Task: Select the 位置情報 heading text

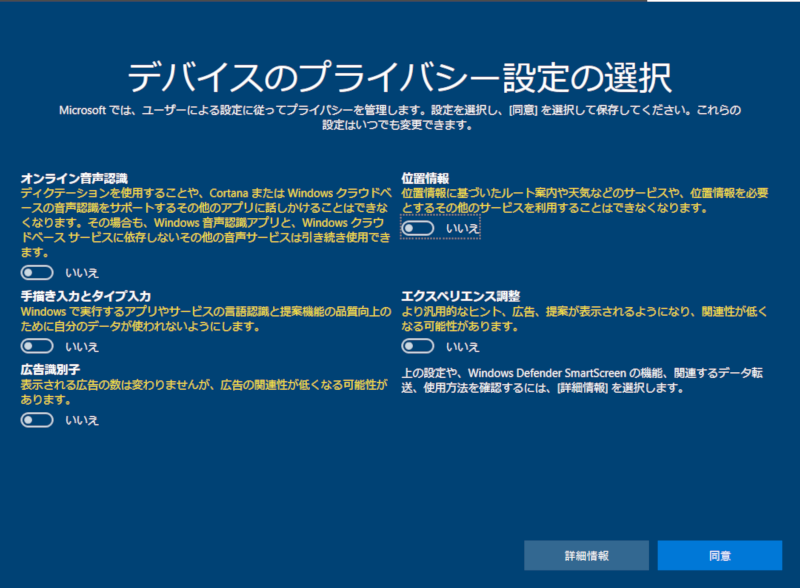Action: pos(425,178)
